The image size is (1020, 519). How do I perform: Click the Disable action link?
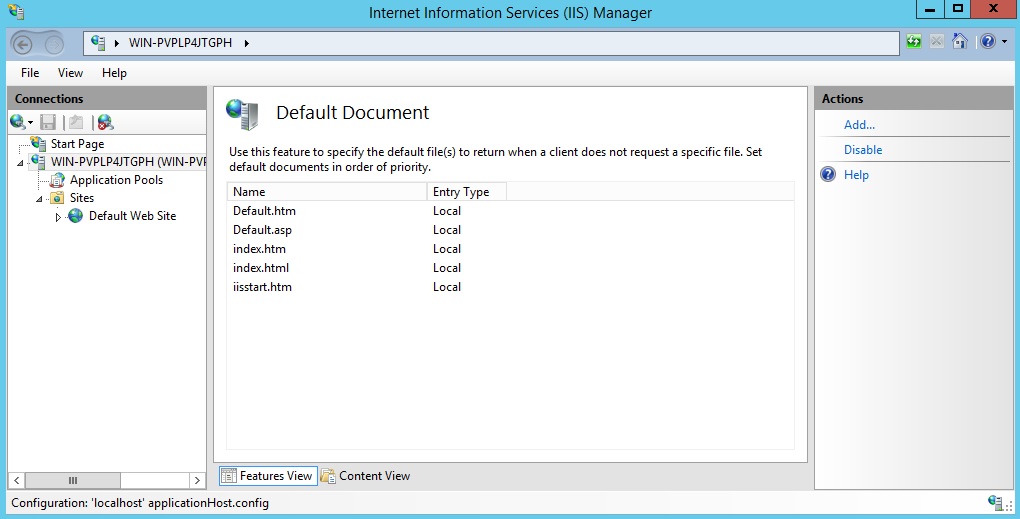[x=863, y=150]
